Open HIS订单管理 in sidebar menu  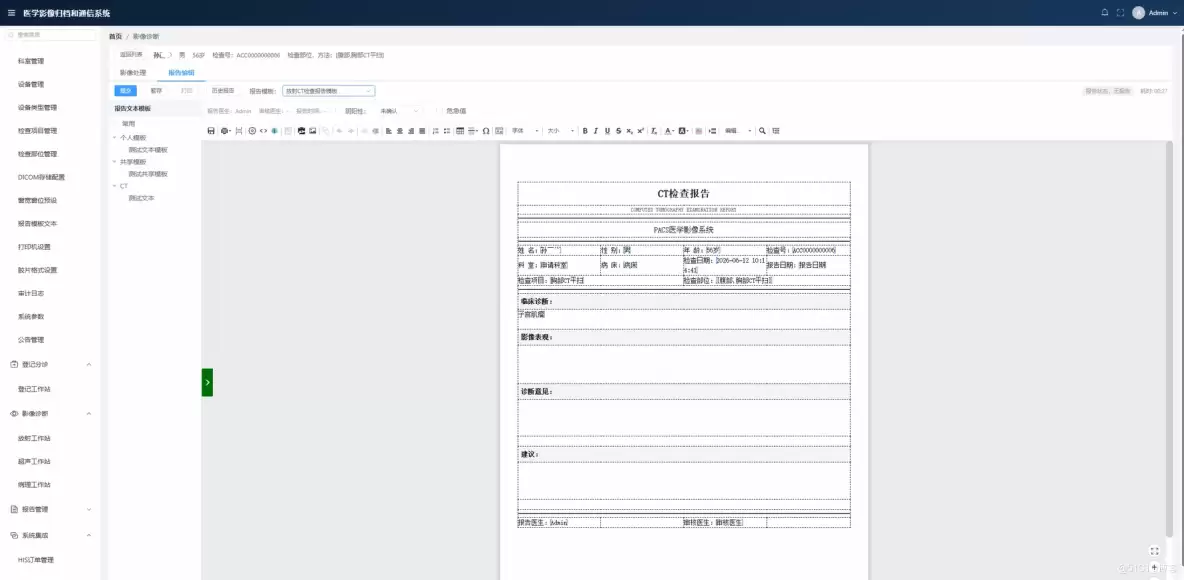pos(35,560)
